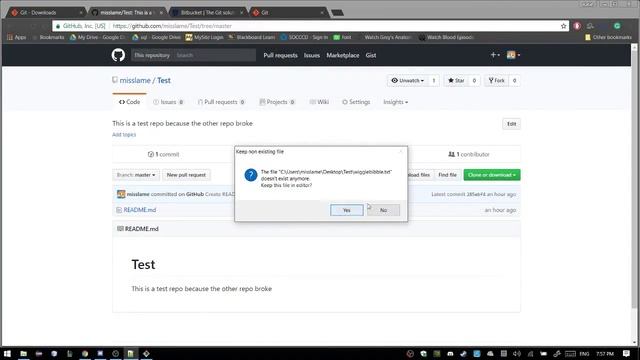Click the Find file button

447,175
